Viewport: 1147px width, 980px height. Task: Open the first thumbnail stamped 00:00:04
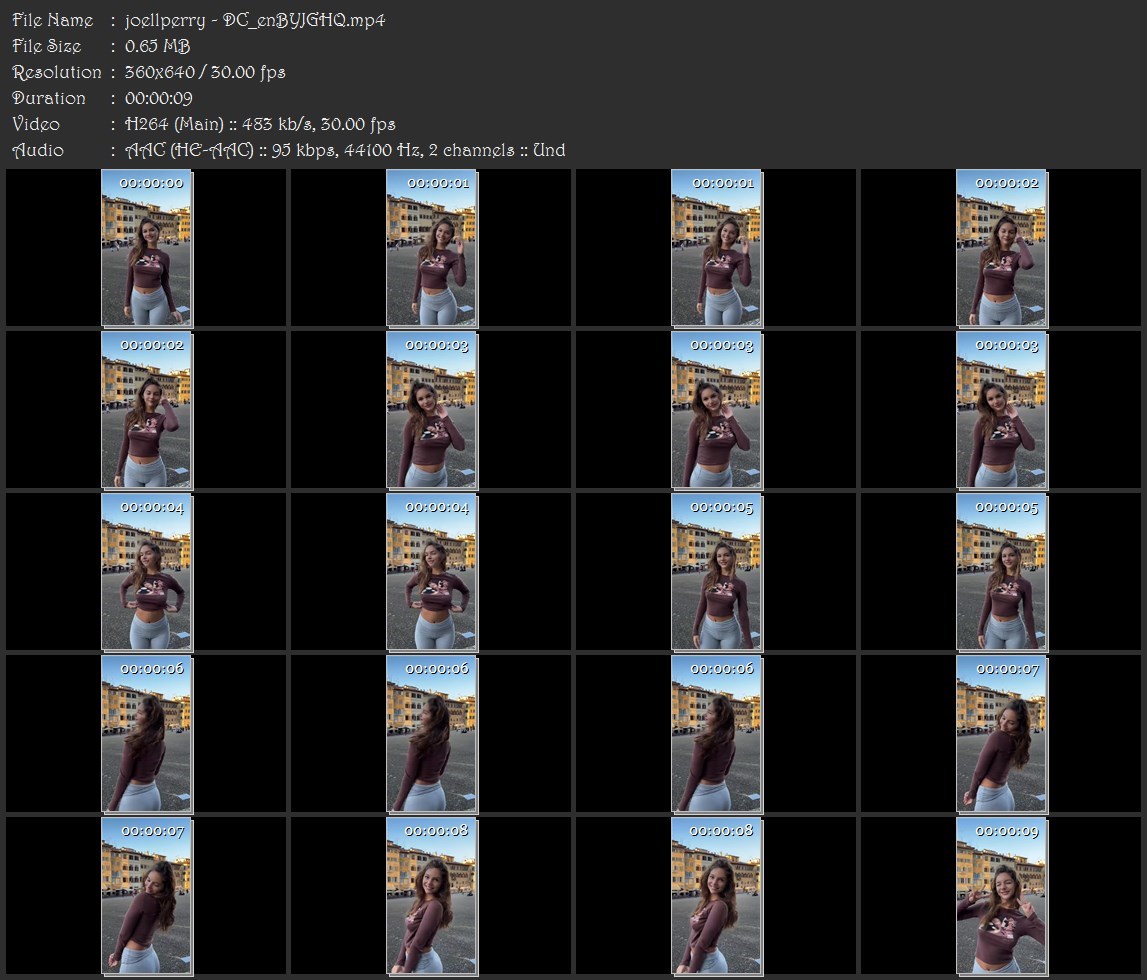point(146,572)
